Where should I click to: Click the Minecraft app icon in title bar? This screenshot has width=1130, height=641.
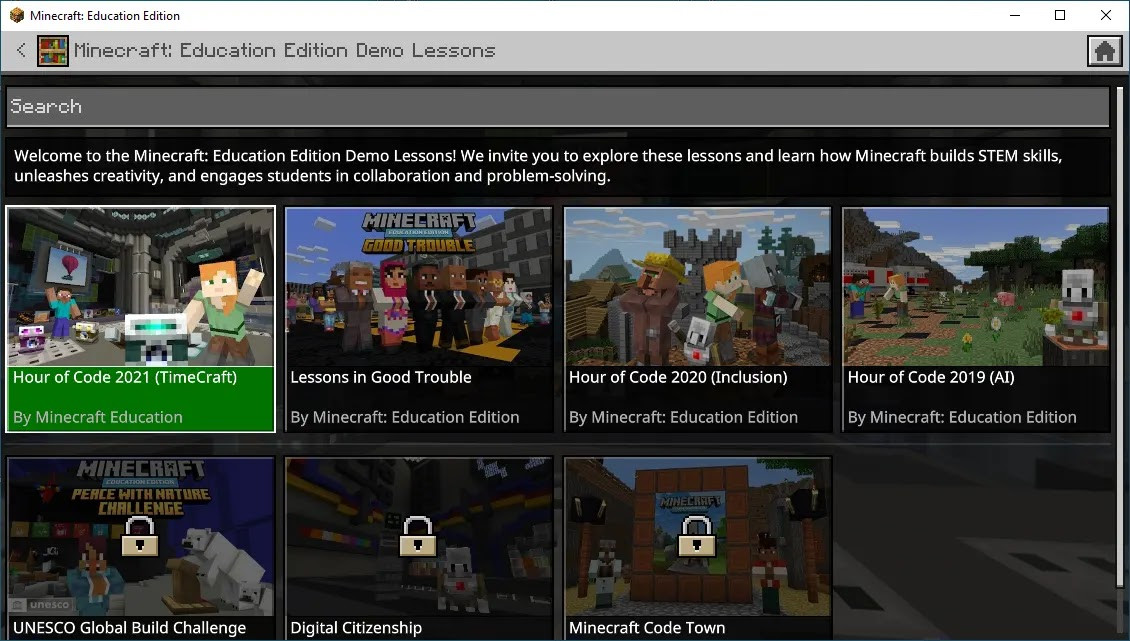(15, 15)
